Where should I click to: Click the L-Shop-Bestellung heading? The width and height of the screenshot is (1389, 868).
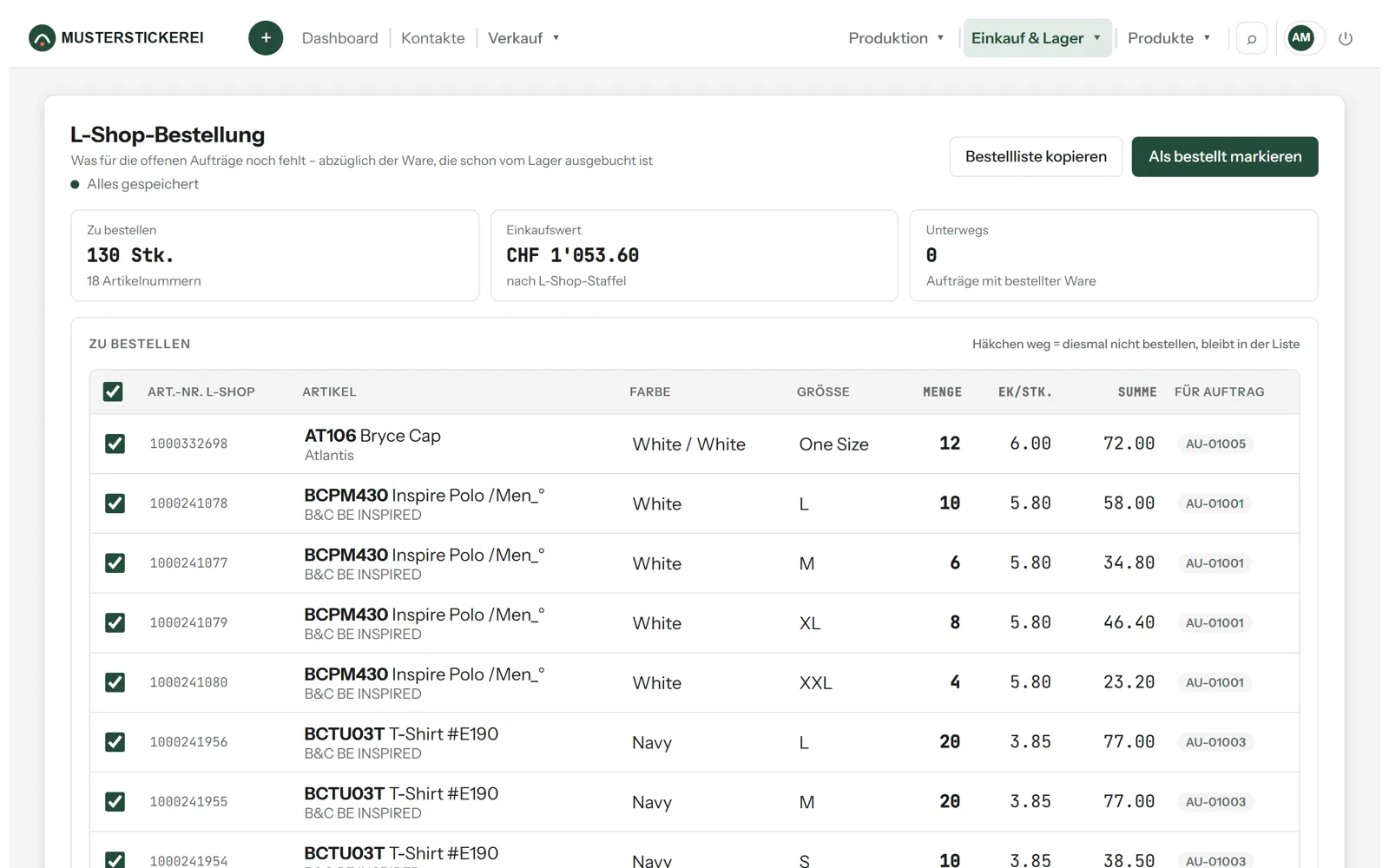168,135
